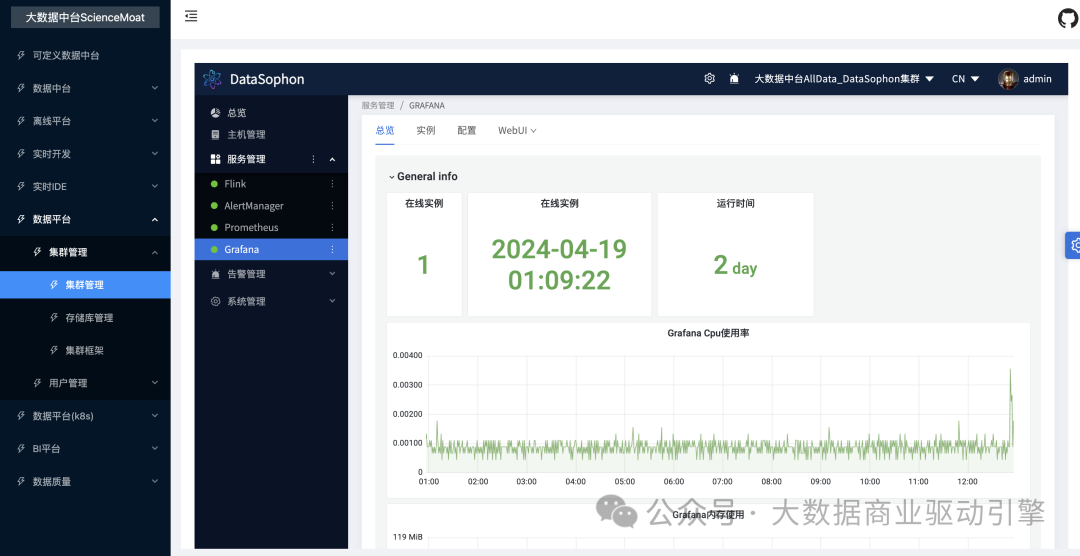Open 存储库管理 in left sidebar
1080x556 pixels.
(89, 318)
